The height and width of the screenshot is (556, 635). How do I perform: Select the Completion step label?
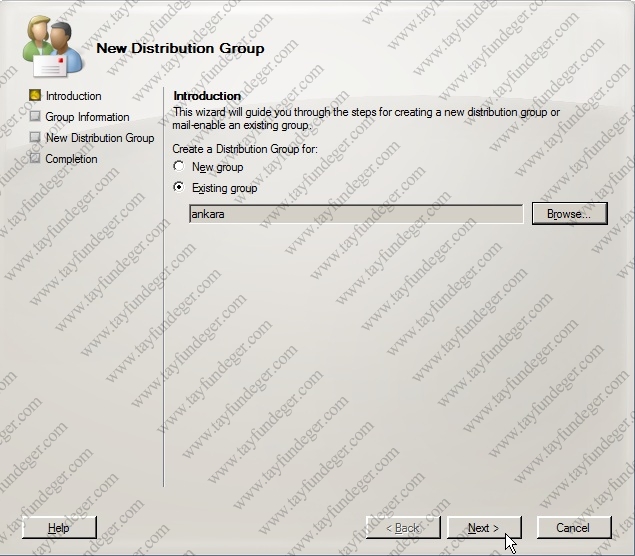point(71,159)
